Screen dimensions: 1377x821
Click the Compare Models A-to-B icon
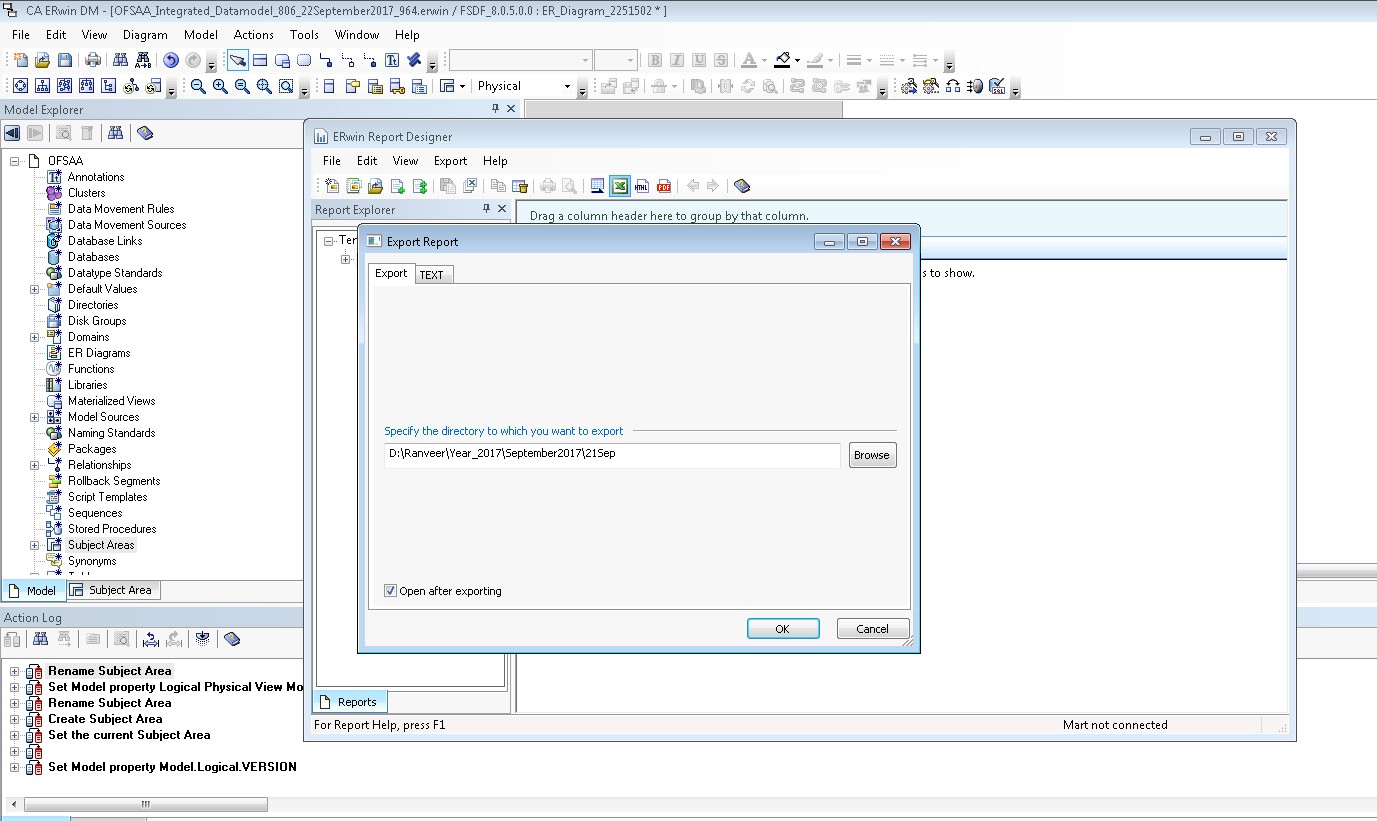pos(142,60)
